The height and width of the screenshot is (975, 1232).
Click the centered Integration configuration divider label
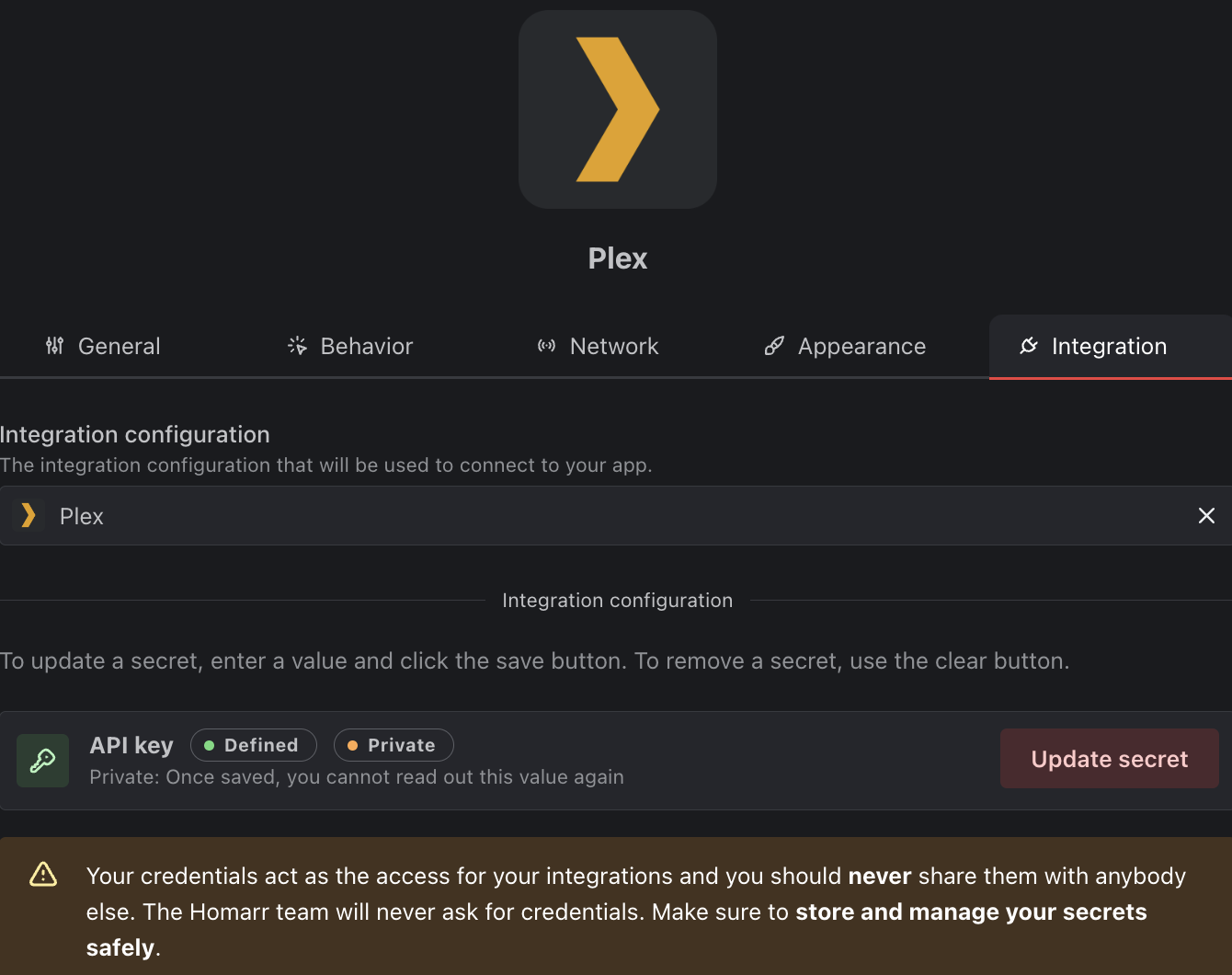pyautogui.click(x=618, y=601)
